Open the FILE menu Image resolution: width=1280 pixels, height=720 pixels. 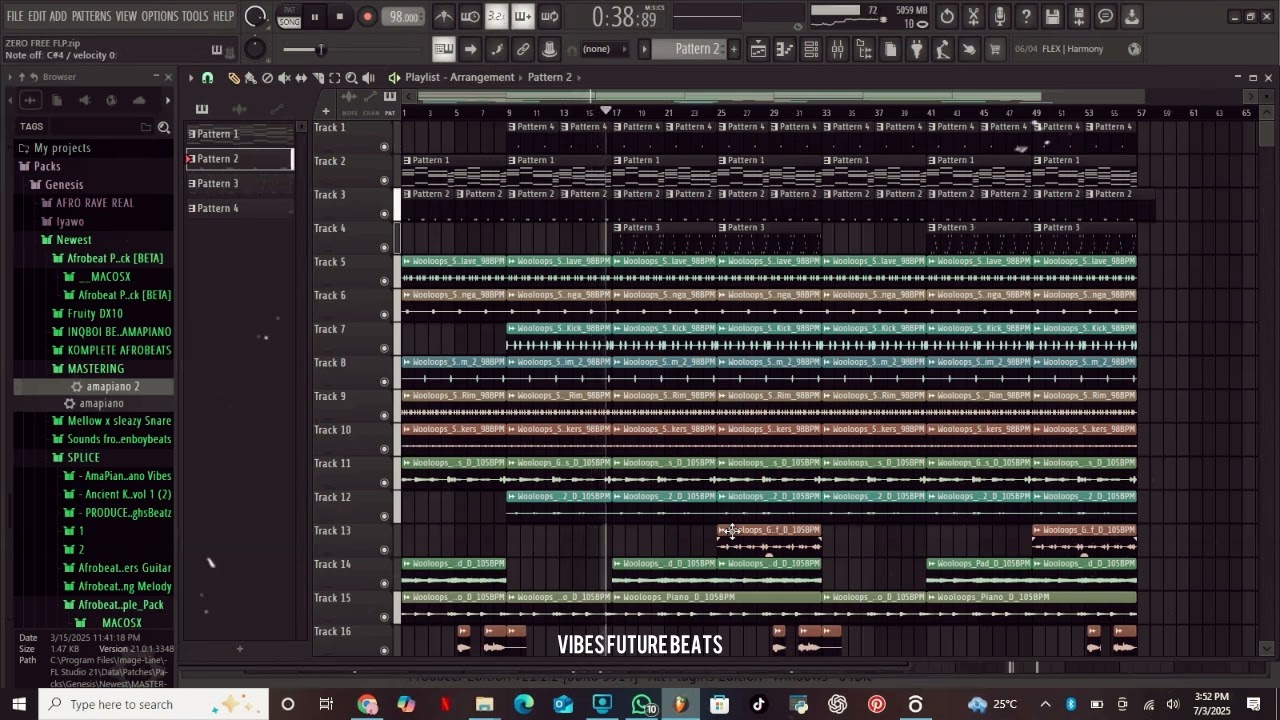(15, 16)
